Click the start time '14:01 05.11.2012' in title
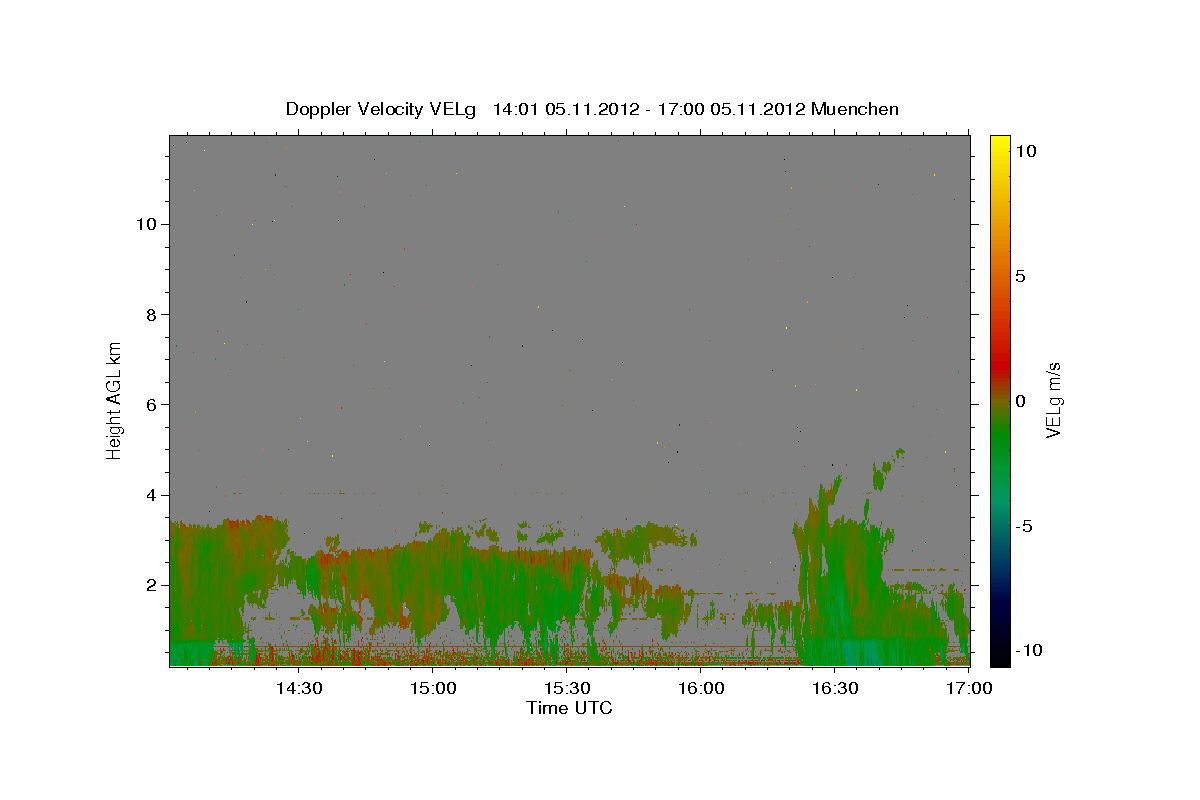Image resolution: width=1200 pixels, height=800 pixels. coord(566,109)
